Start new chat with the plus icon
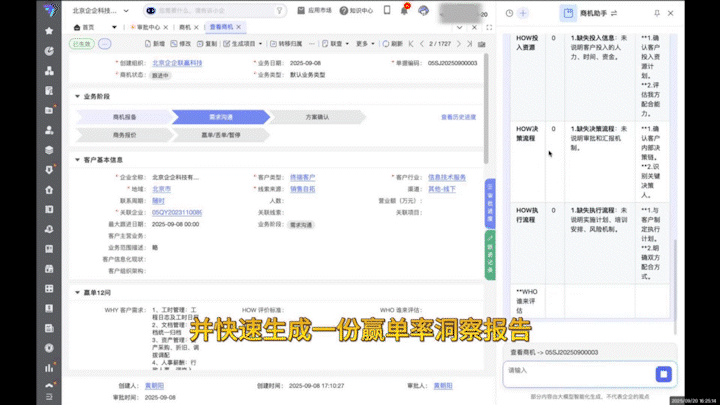Screen dimensions: 720x405 (x=524, y=13)
